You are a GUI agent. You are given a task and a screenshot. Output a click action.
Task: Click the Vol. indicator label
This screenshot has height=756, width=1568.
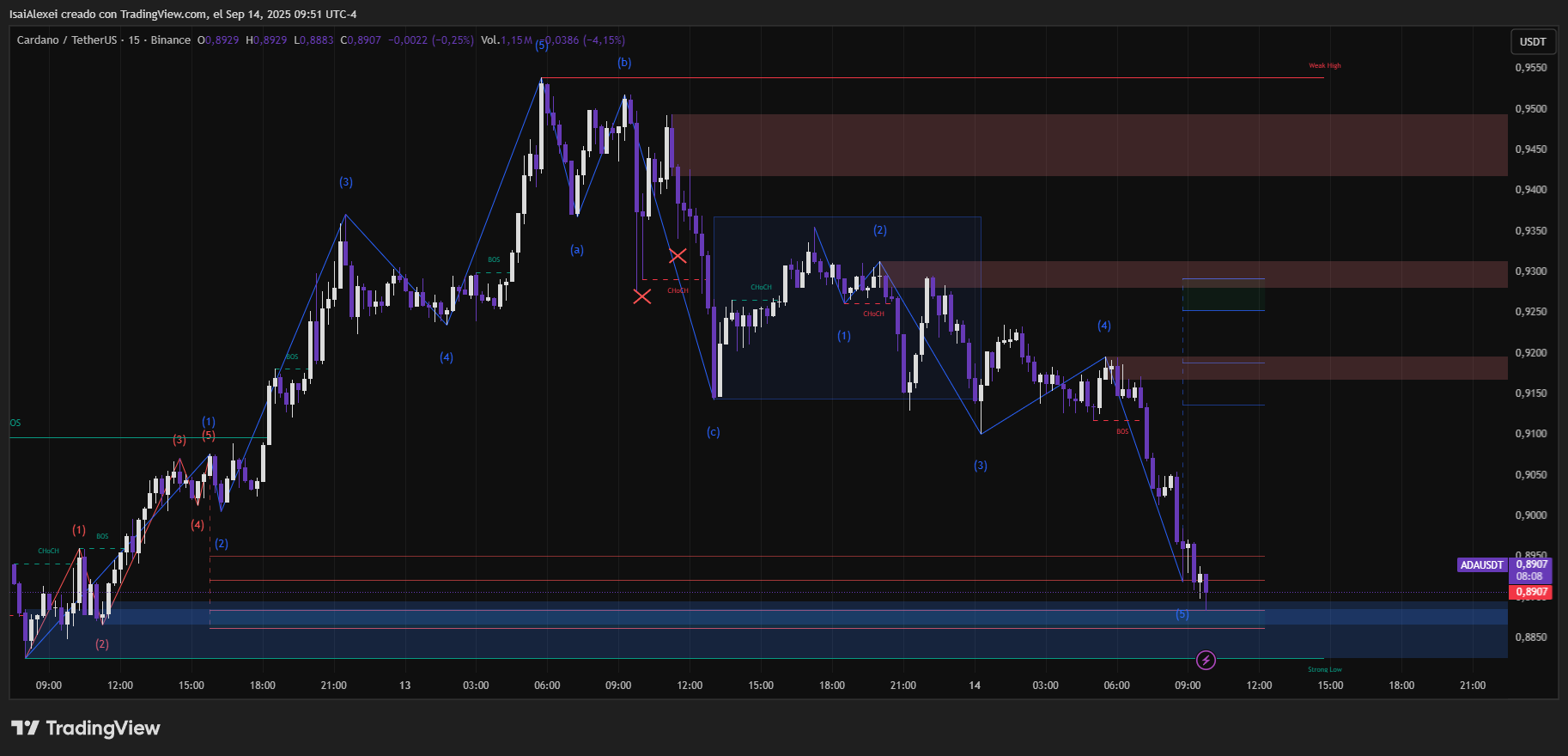pos(489,40)
